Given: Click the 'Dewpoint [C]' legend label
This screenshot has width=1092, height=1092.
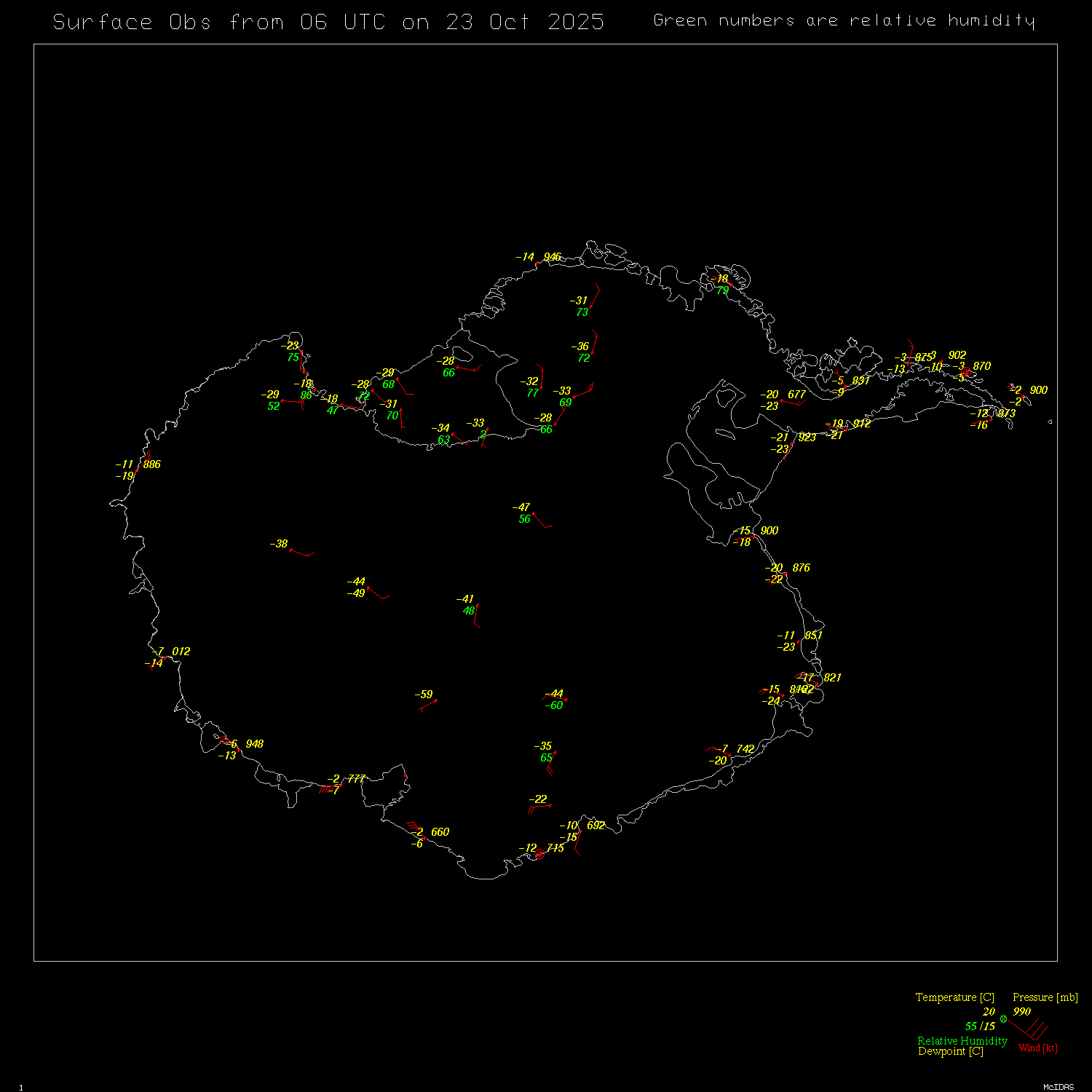Looking at the screenshot, I should pos(950,1051).
